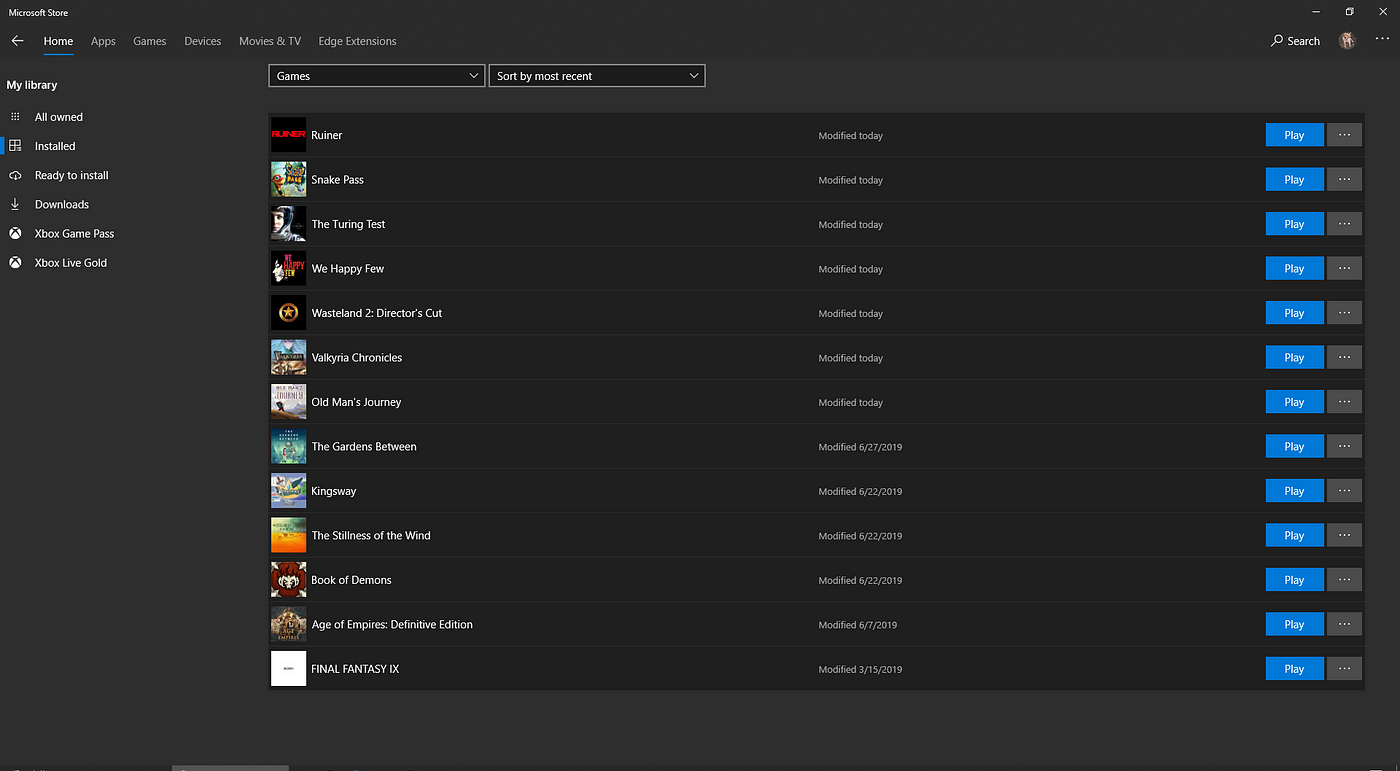
Task: Open more options for Book of Demons
Action: pos(1344,580)
